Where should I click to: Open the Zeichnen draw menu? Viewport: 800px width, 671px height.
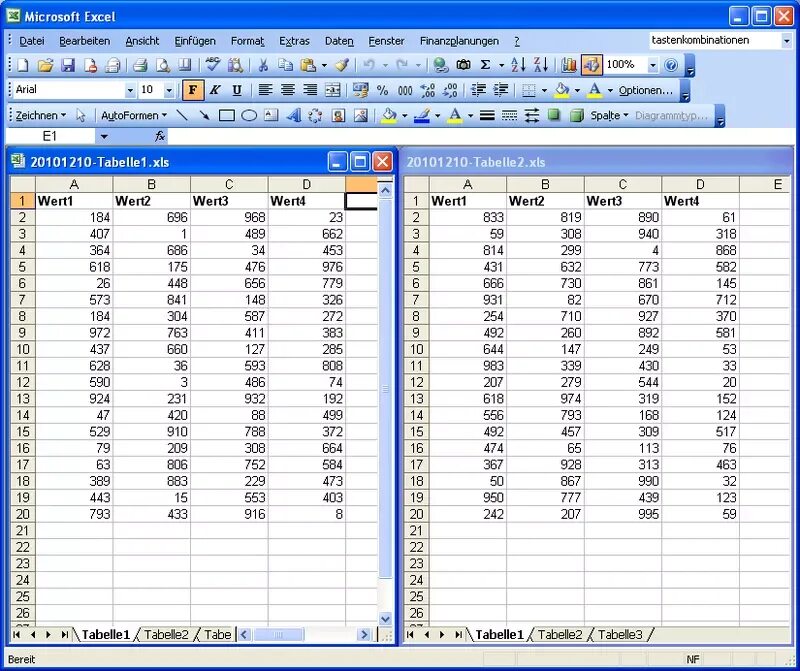(41, 116)
